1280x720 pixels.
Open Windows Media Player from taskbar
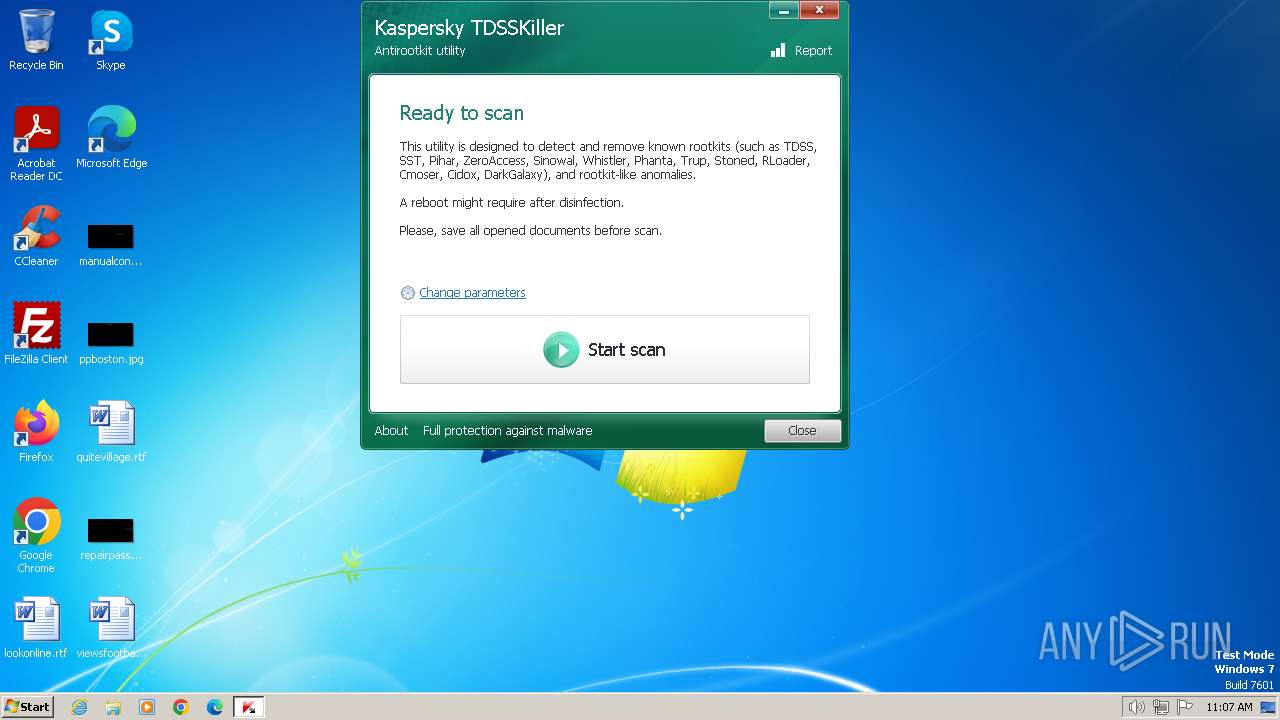[147, 707]
